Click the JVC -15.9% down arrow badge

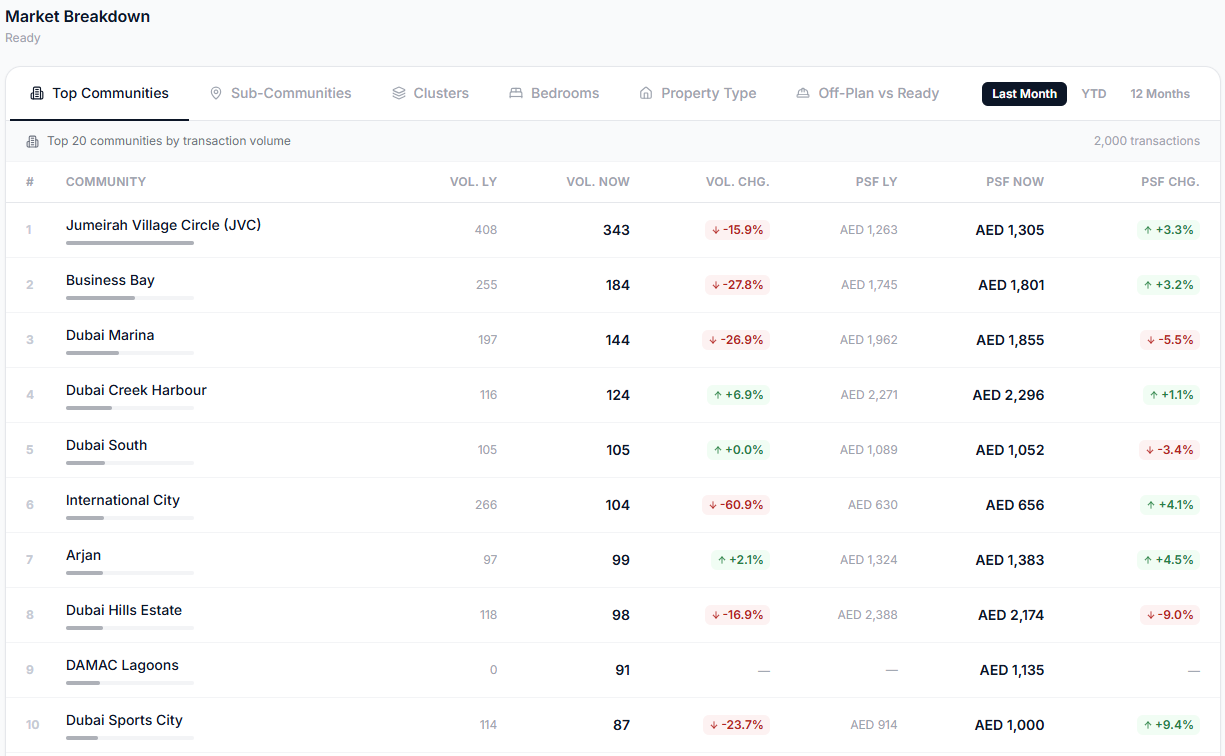pos(737,230)
